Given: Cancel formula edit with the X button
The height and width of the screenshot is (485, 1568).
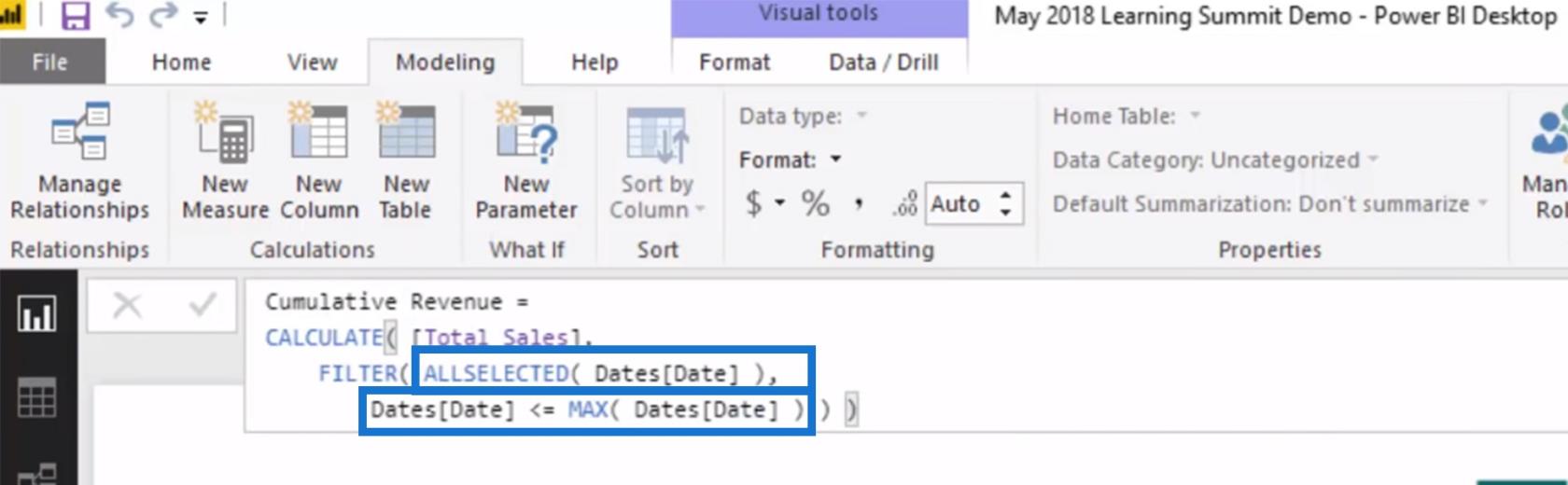Looking at the screenshot, I should (127, 305).
